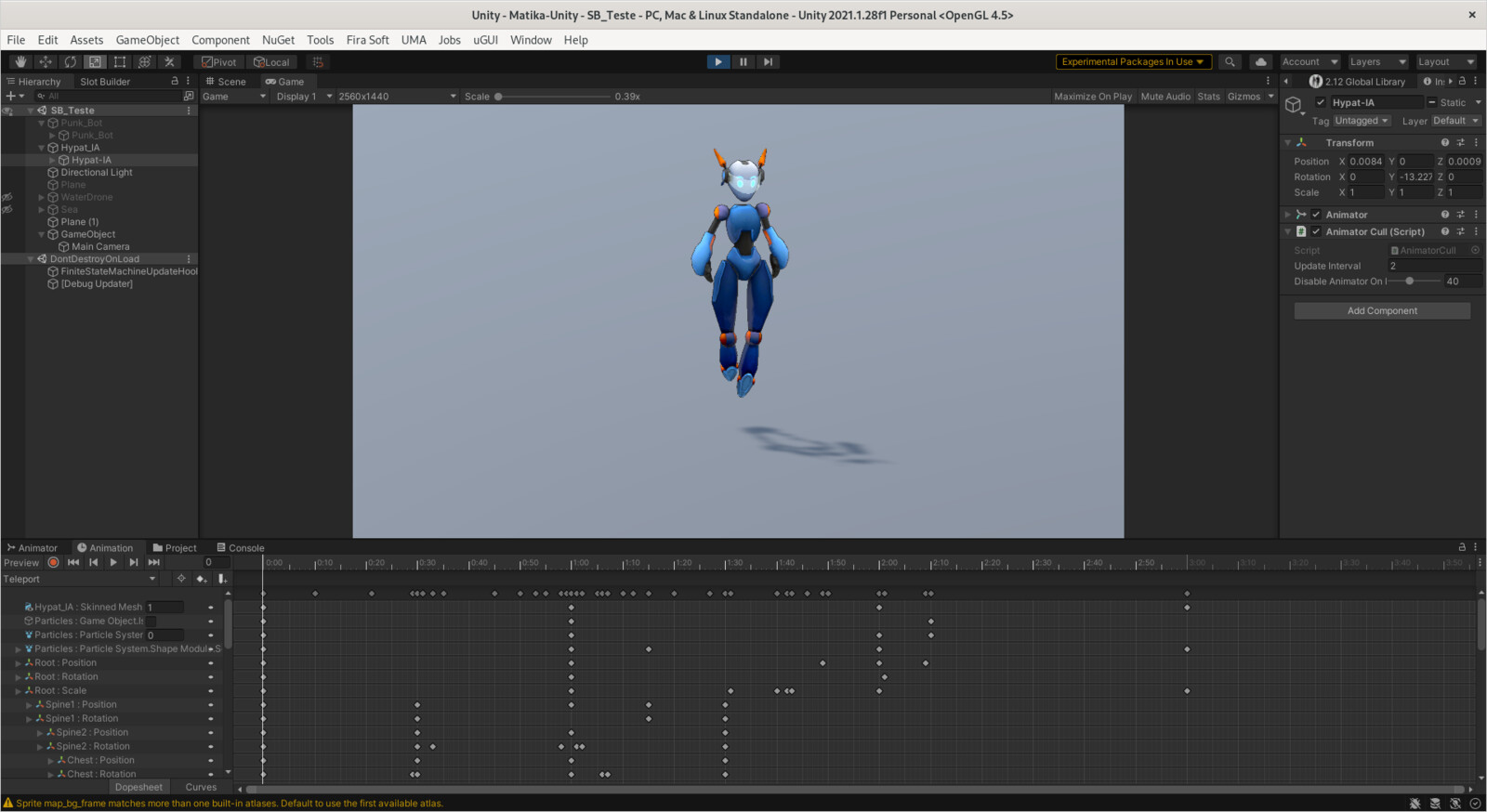Open Animator component presets icon

tap(1461, 215)
